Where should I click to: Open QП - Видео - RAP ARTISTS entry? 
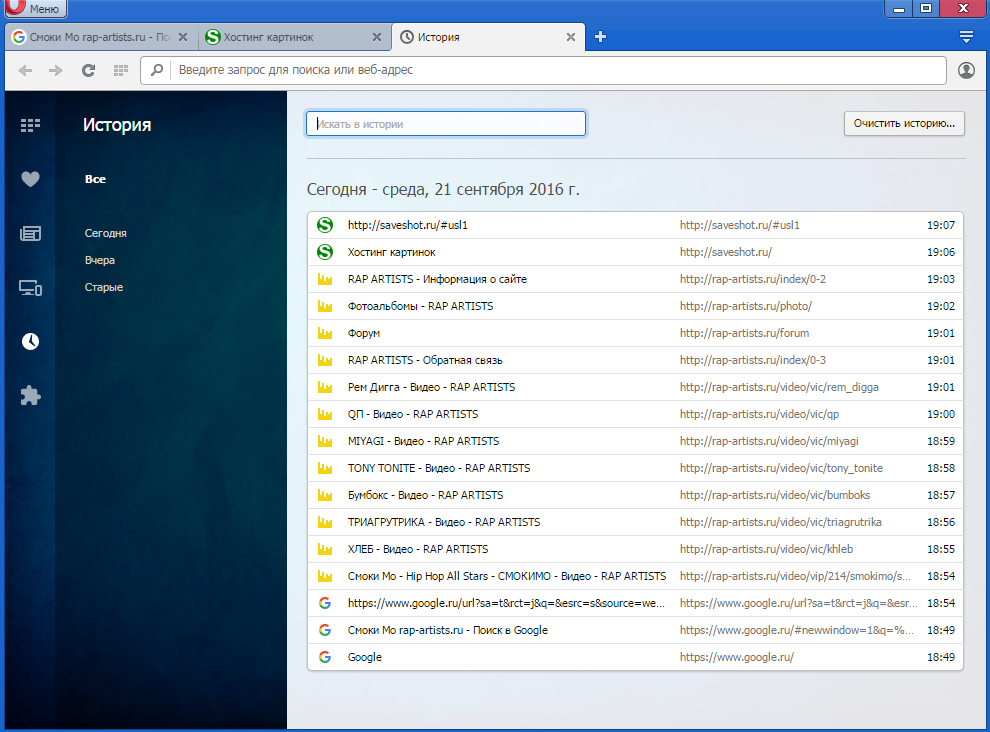(x=635, y=414)
